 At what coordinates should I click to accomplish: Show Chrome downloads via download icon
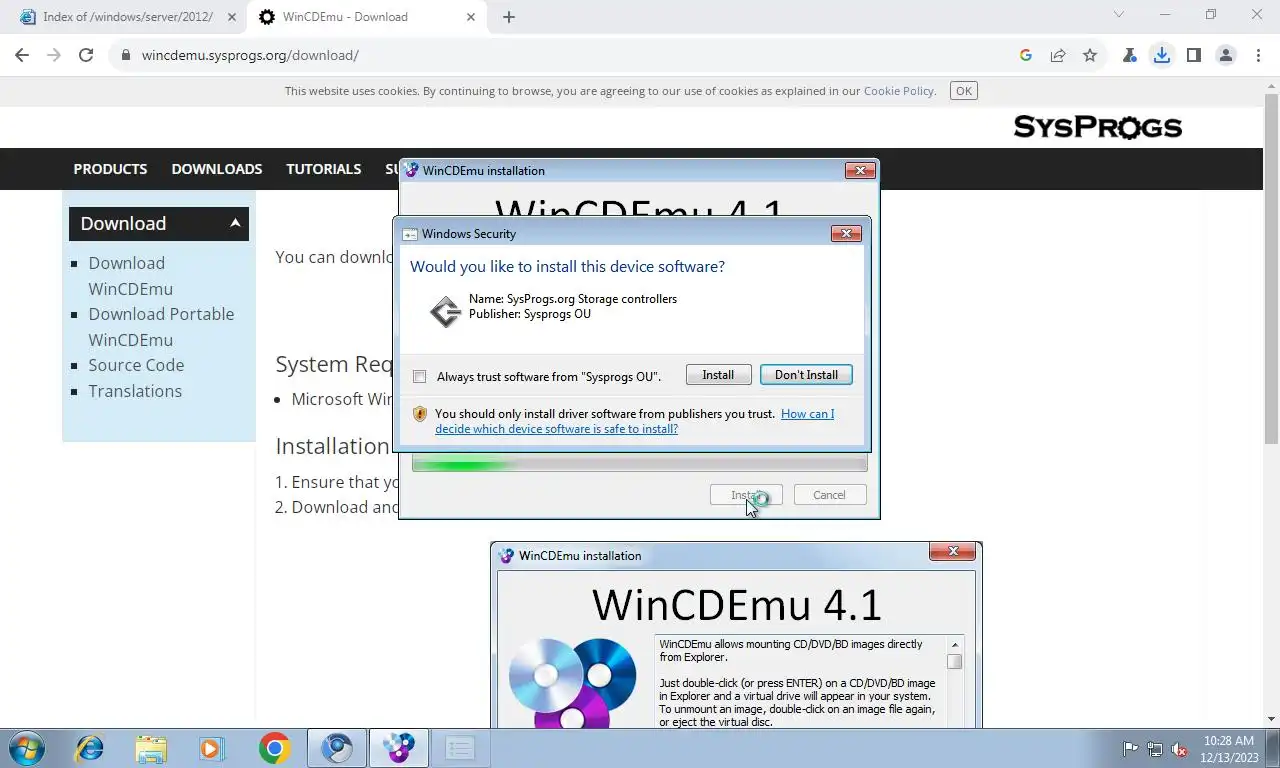tap(1162, 56)
